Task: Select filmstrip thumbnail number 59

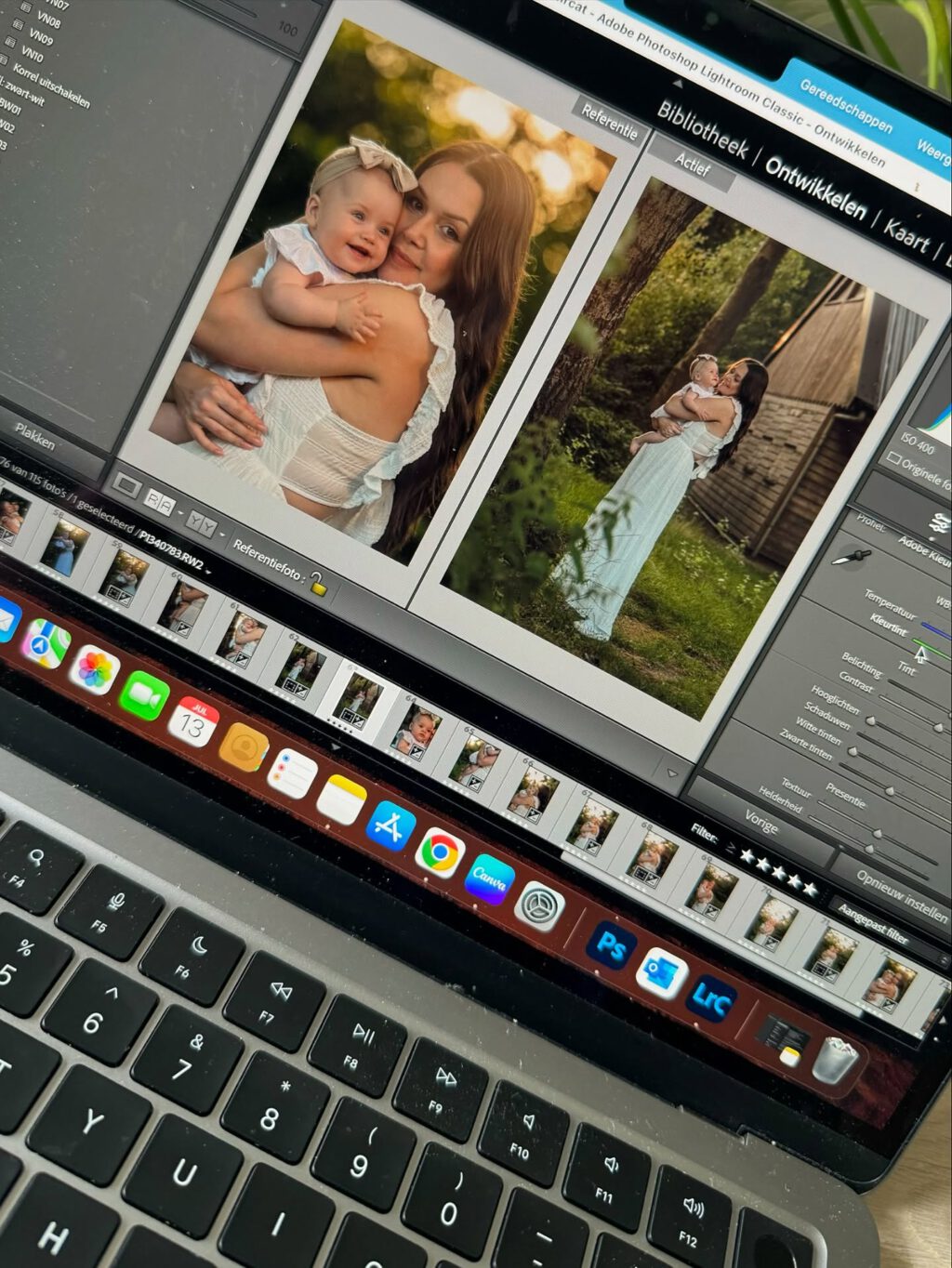Action: coord(124,576)
